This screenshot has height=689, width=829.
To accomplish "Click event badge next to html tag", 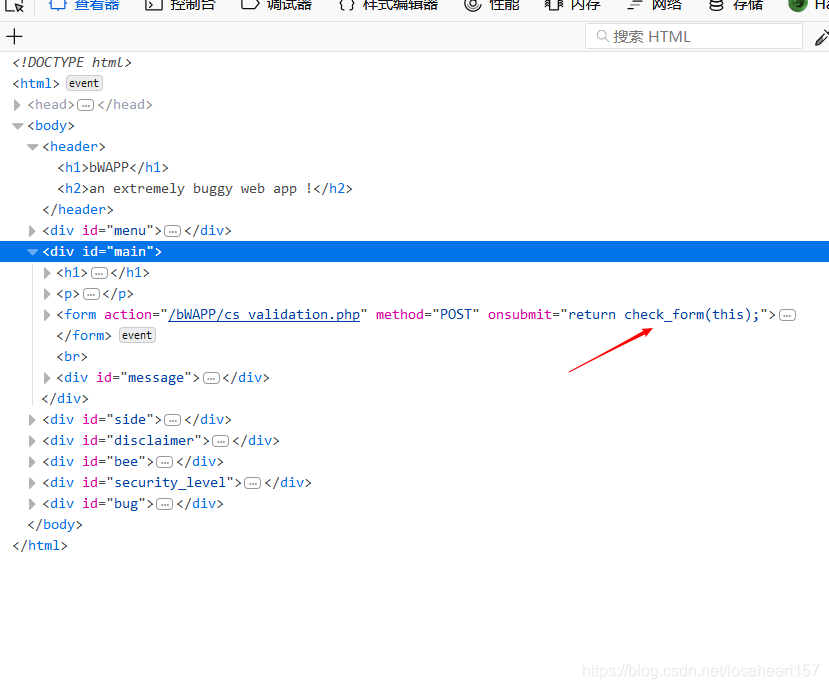I will (84, 83).
